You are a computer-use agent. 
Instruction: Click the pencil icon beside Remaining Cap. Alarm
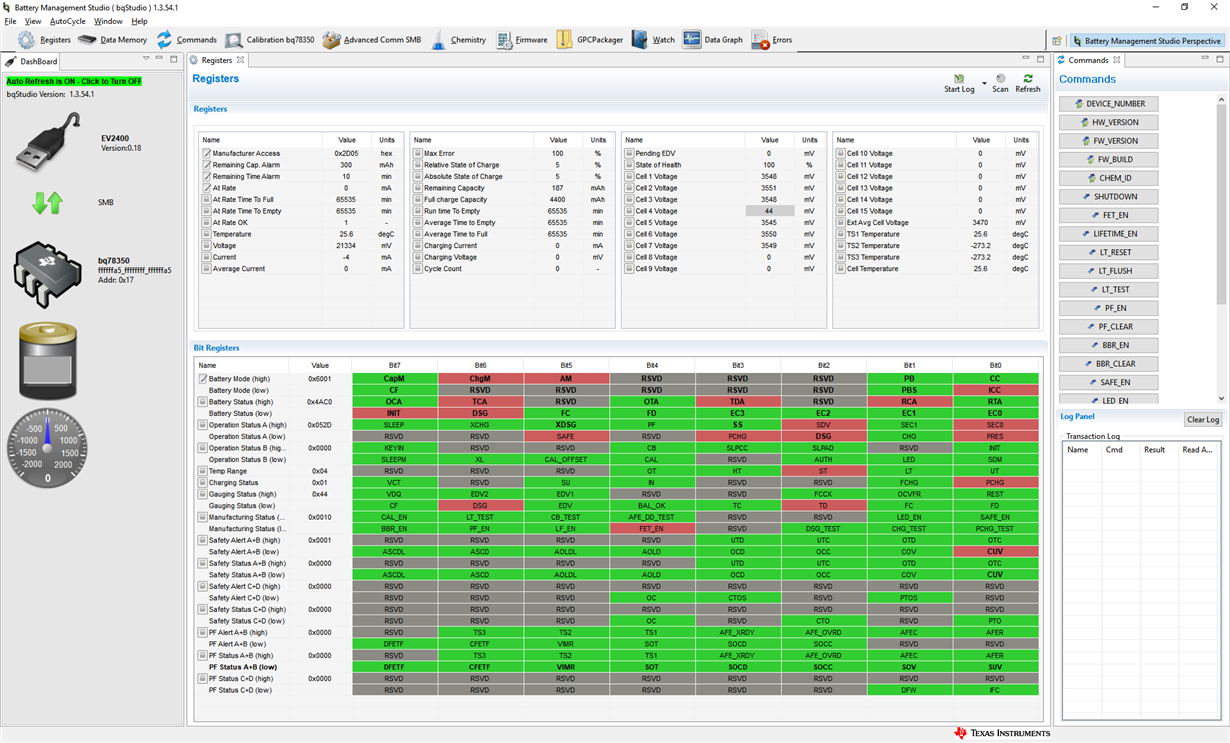[206, 165]
